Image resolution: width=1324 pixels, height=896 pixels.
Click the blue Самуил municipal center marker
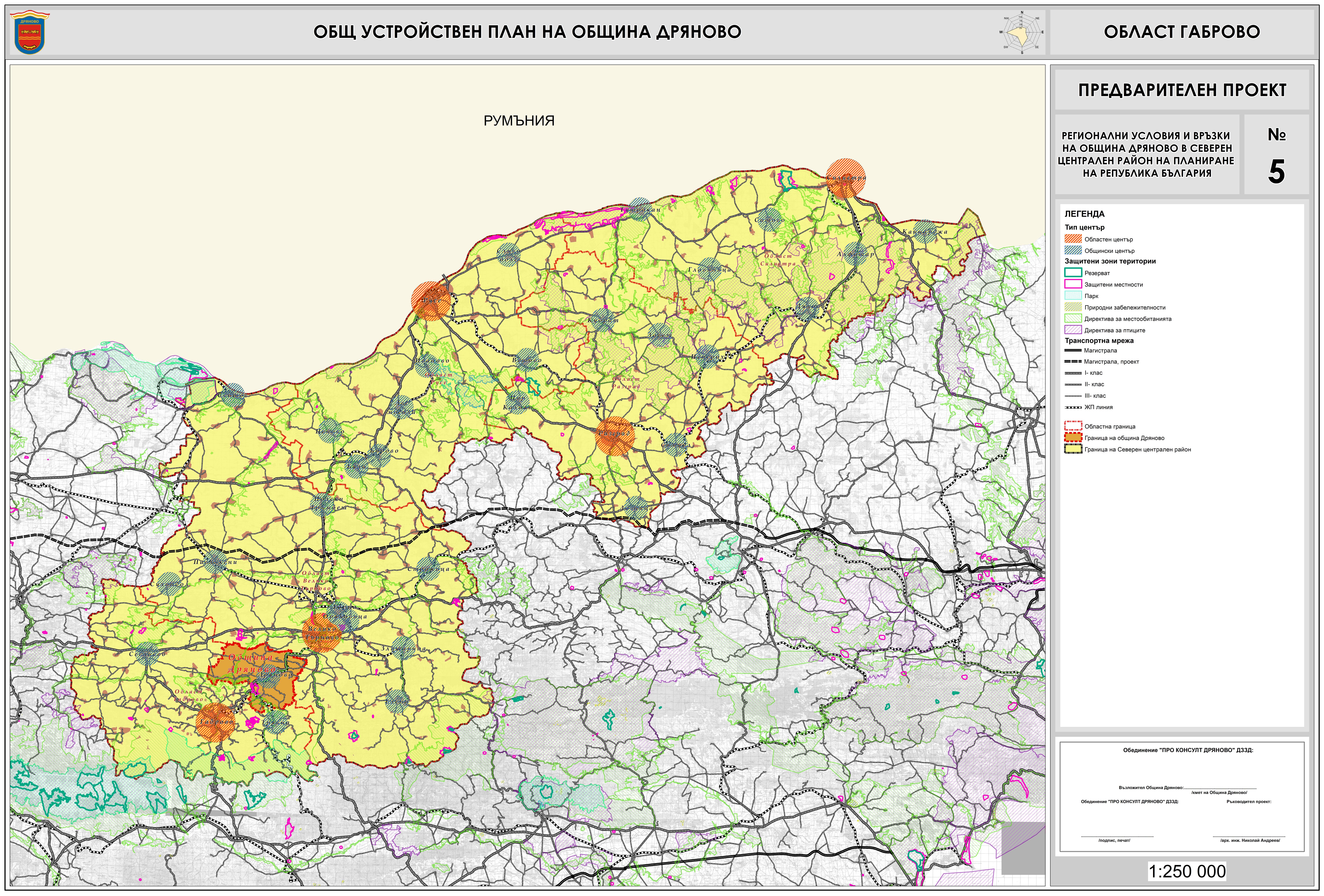676,445
